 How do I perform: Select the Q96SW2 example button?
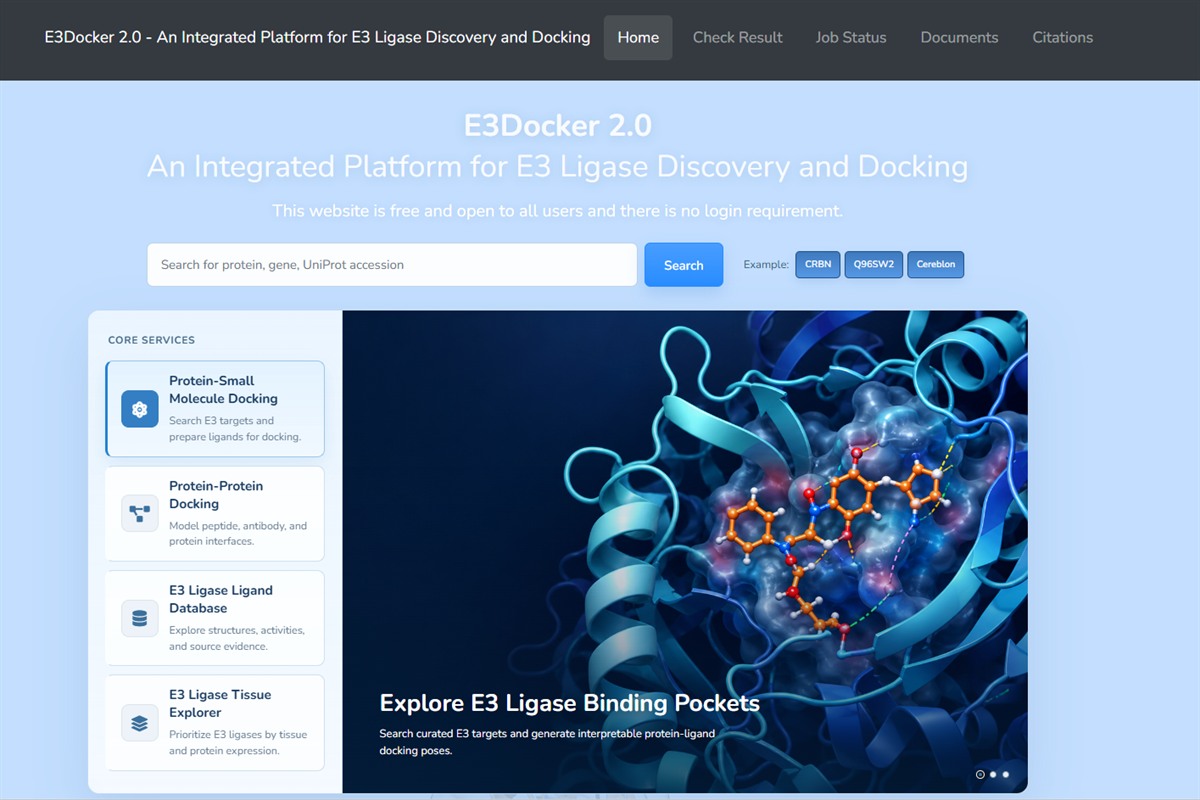click(x=874, y=265)
